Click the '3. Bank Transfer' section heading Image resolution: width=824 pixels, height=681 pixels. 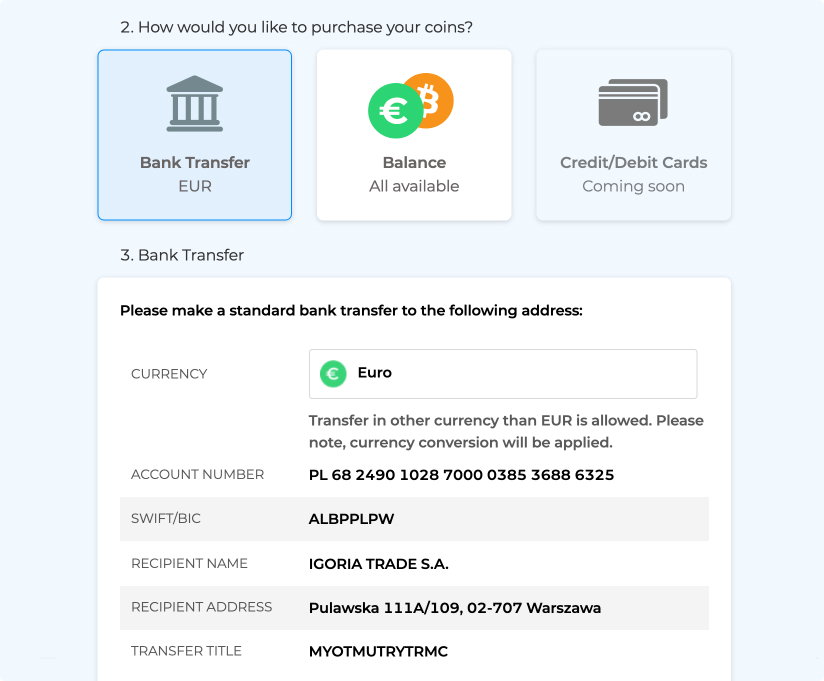(x=182, y=255)
